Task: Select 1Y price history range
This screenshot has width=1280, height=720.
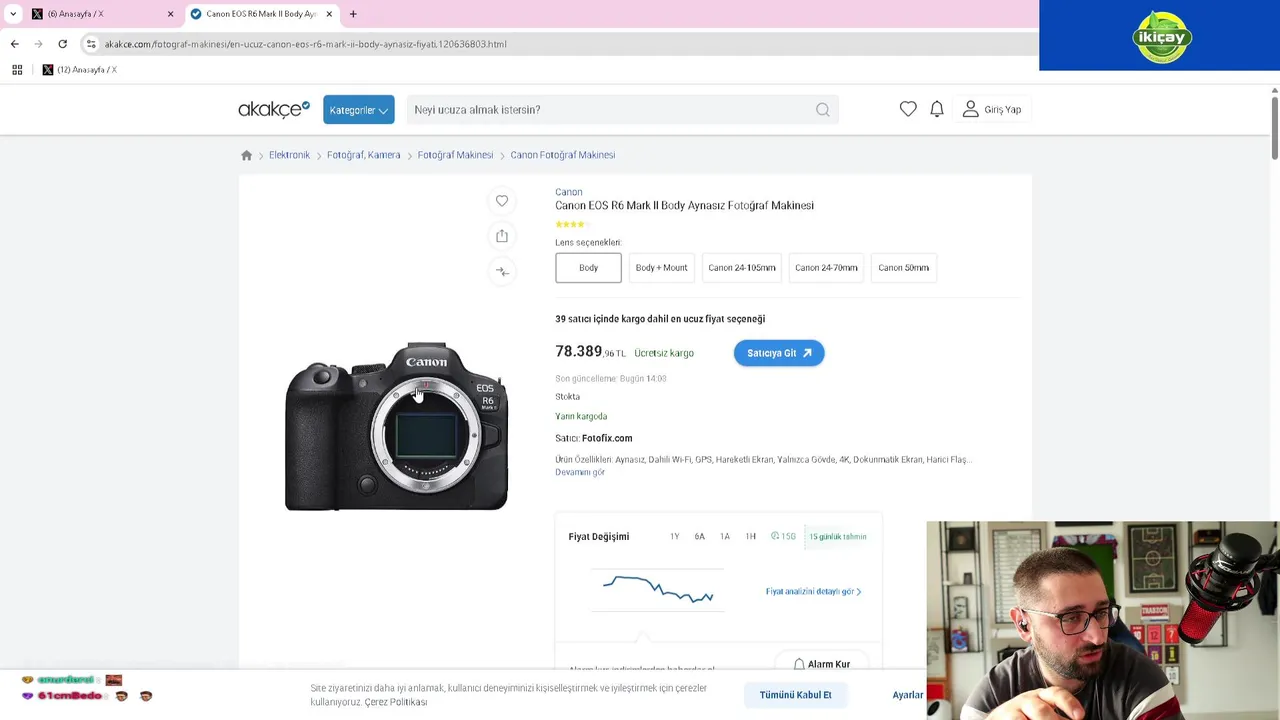Action: click(674, 537)
